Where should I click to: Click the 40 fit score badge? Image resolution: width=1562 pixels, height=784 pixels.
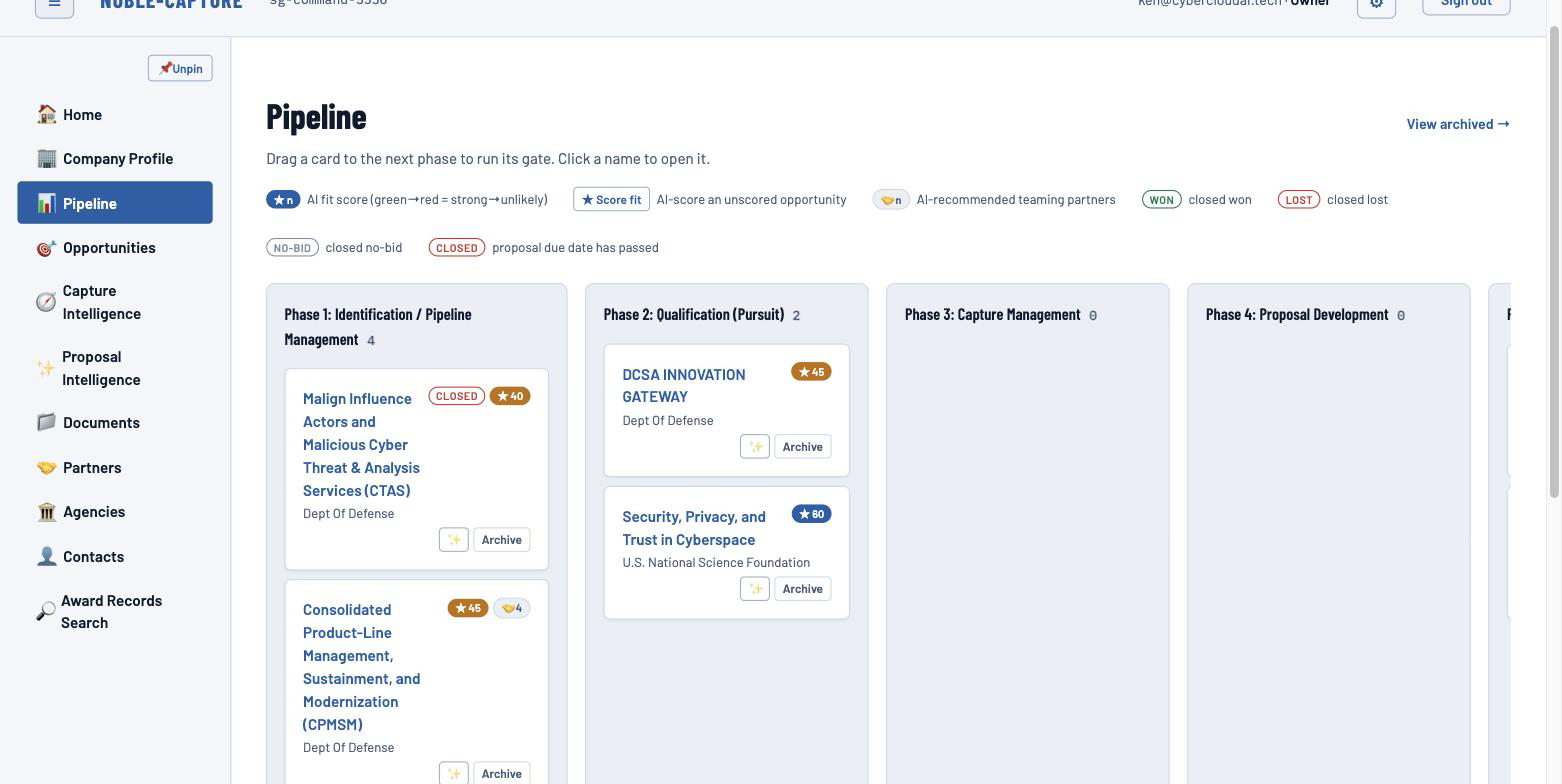[510, 396]
